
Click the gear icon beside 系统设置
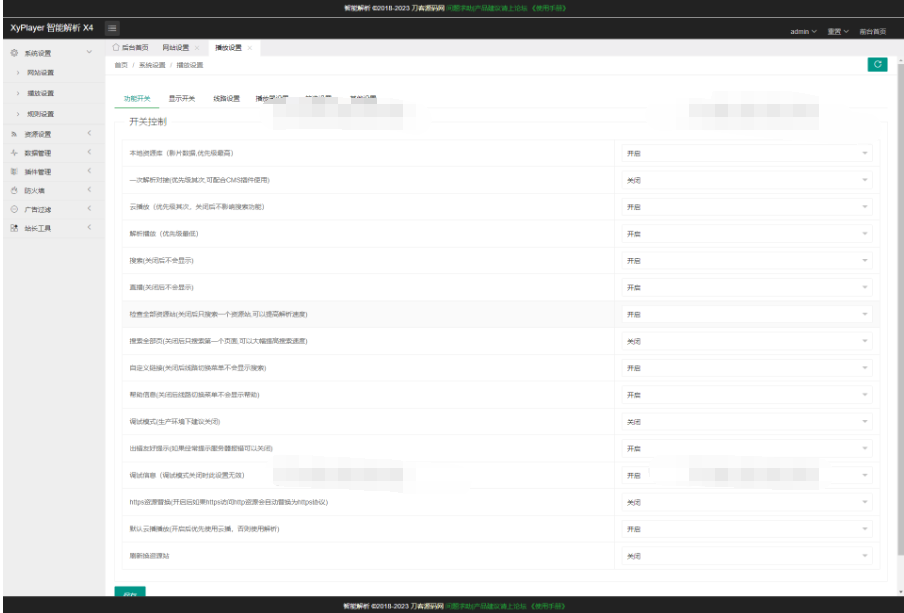point(14,52)
